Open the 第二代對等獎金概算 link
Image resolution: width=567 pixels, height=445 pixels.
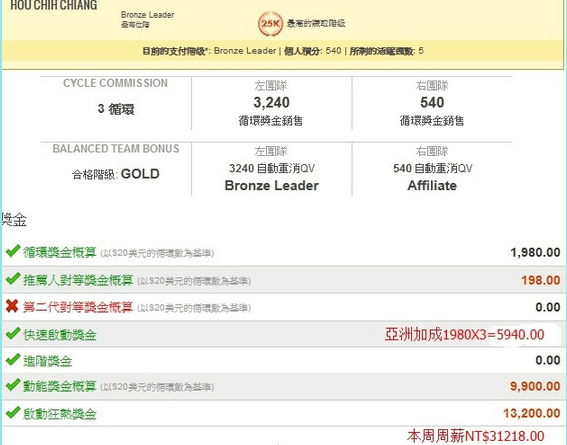(78, 307)
